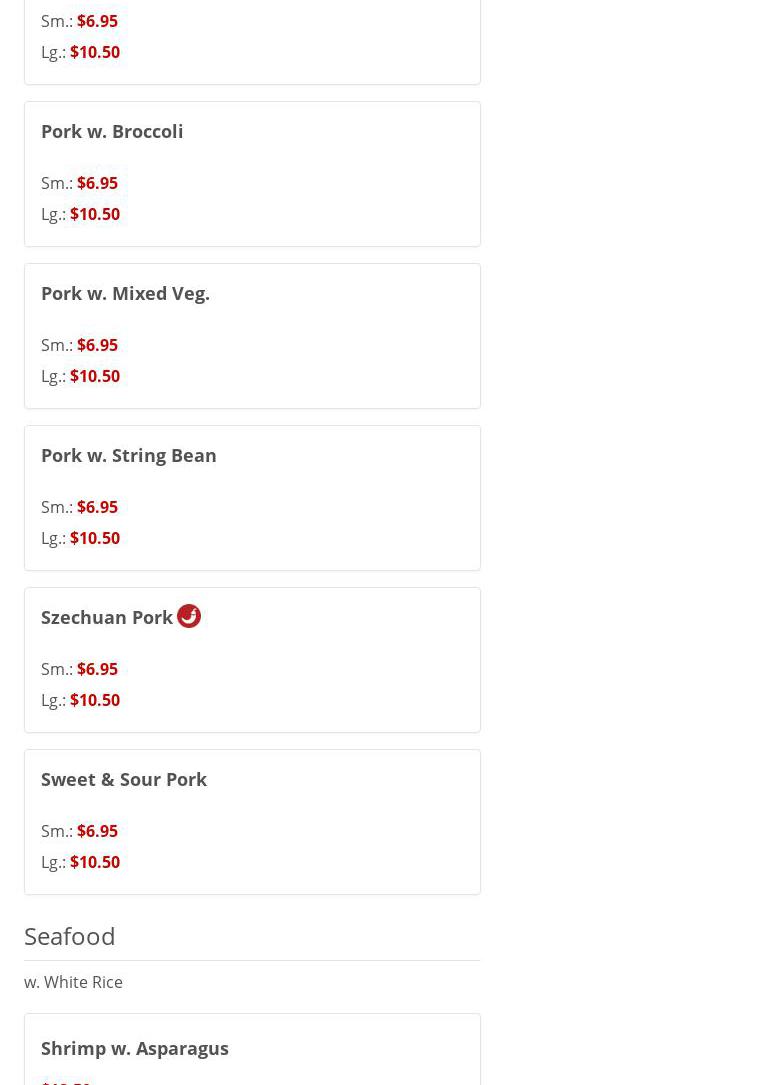Open Shrimp w. Asparagus item
770x1085 pixels.
[135, 1048]
